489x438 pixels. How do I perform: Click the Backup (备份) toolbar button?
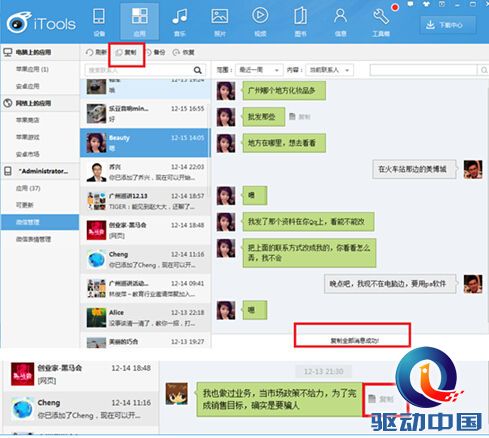click(155, 52)
